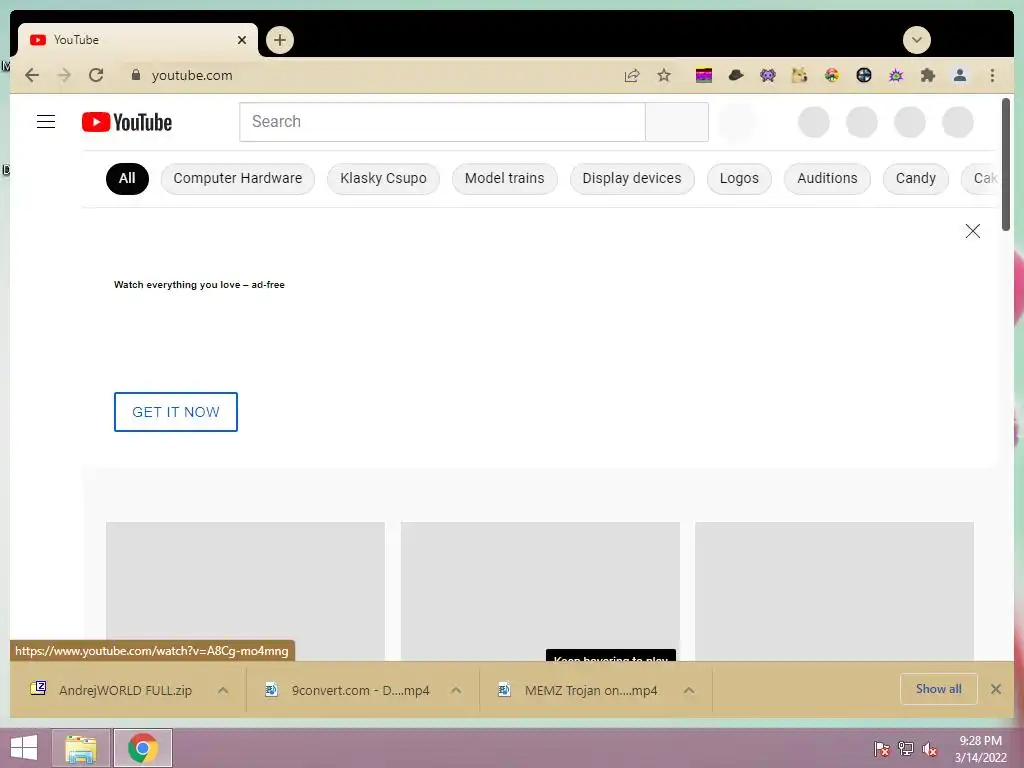Image resolution: width=1024 pixels, height=768 pixels.
Task: Open the middle video thumbnail placeholder
Action: click(540, 591)
